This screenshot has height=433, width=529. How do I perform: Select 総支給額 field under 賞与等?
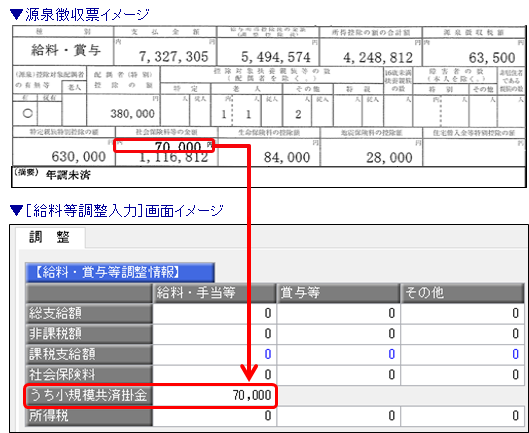point(338,314)
